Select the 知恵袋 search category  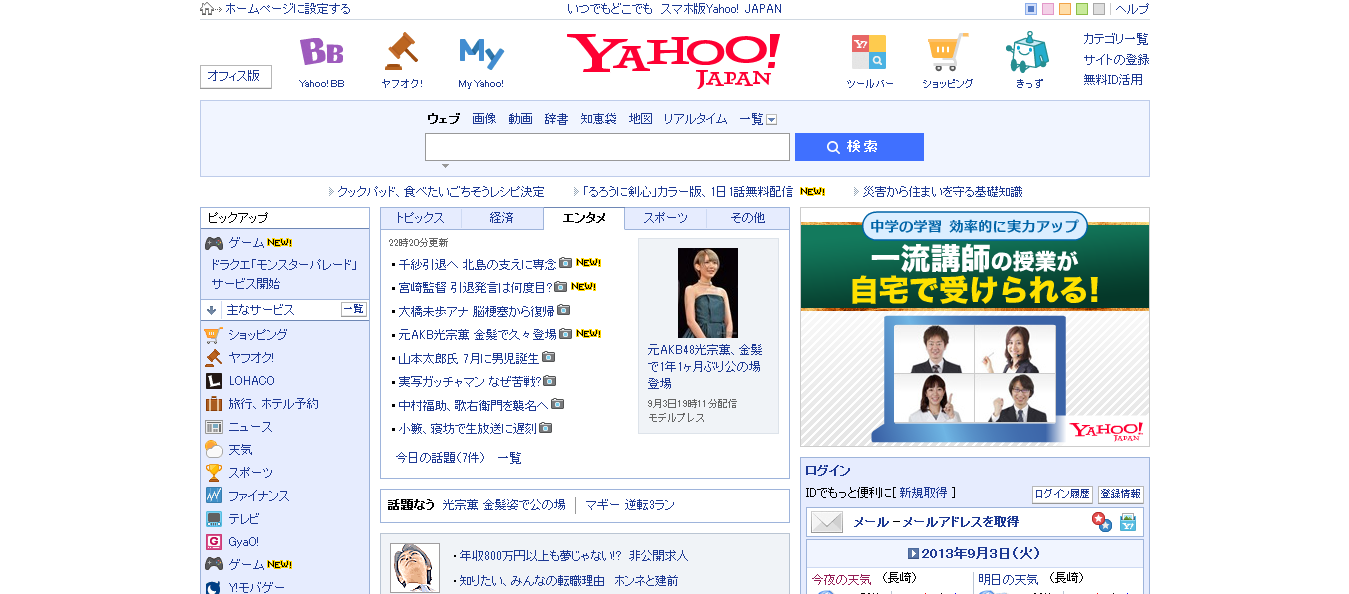click(598, 119)
